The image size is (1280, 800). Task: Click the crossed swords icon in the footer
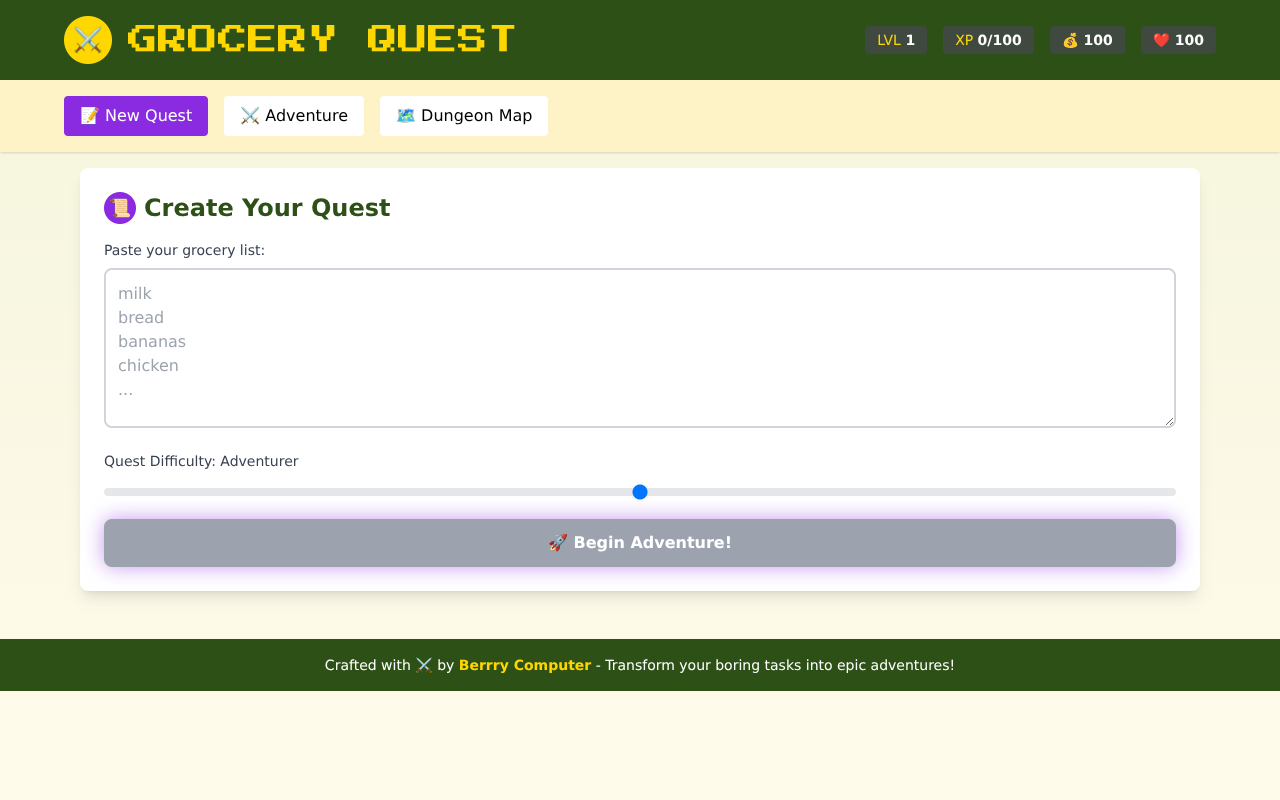(424, 665)
